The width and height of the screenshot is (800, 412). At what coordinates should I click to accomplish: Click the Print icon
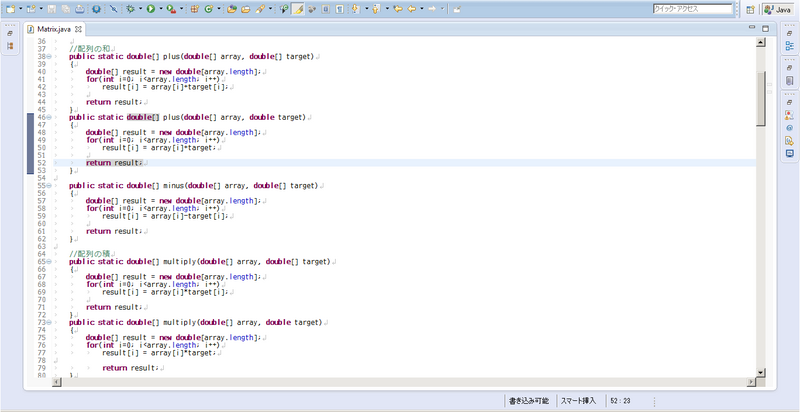[80, 9]
